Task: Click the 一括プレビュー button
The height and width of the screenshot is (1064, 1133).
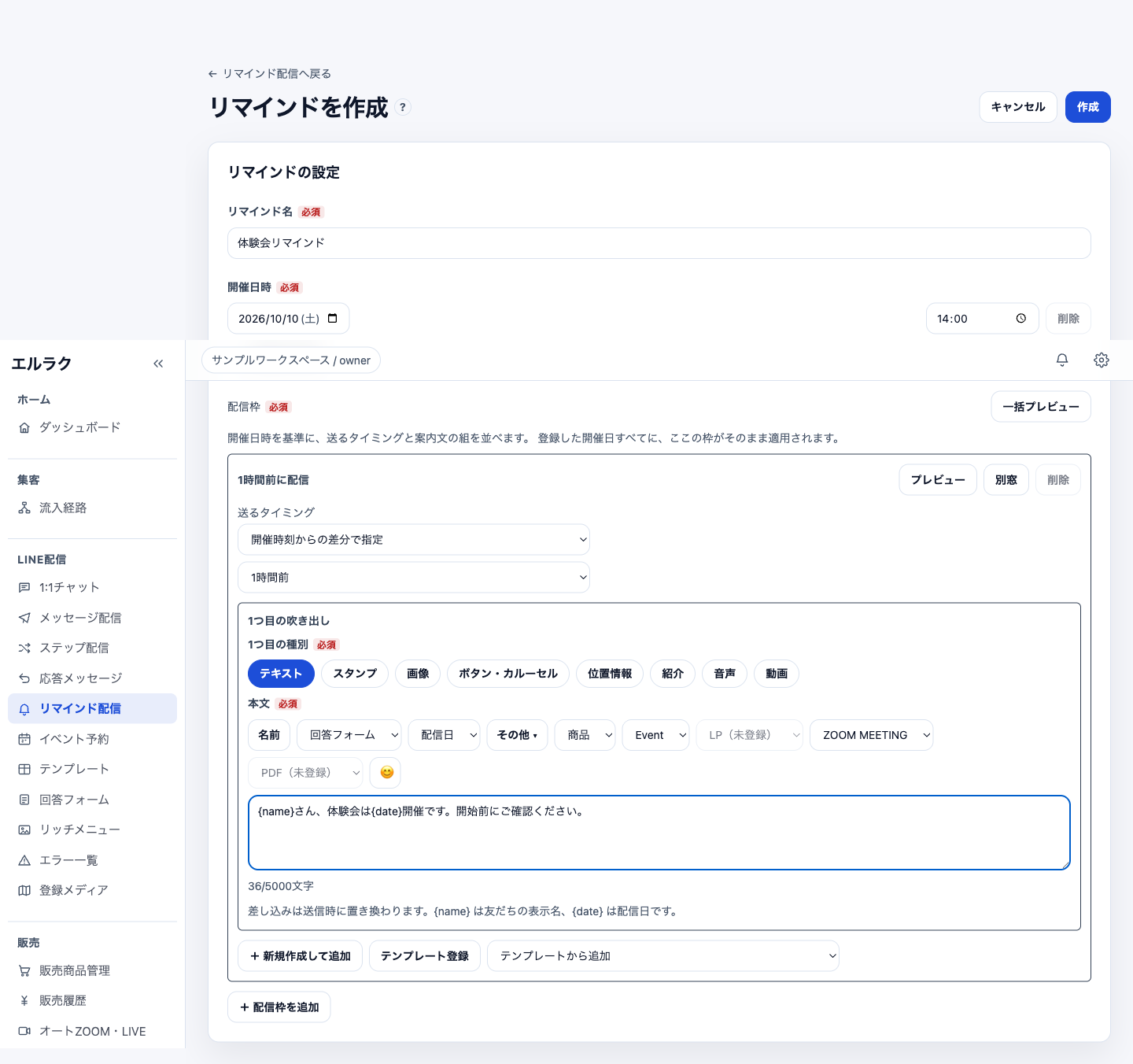Action: point(1041,407)
